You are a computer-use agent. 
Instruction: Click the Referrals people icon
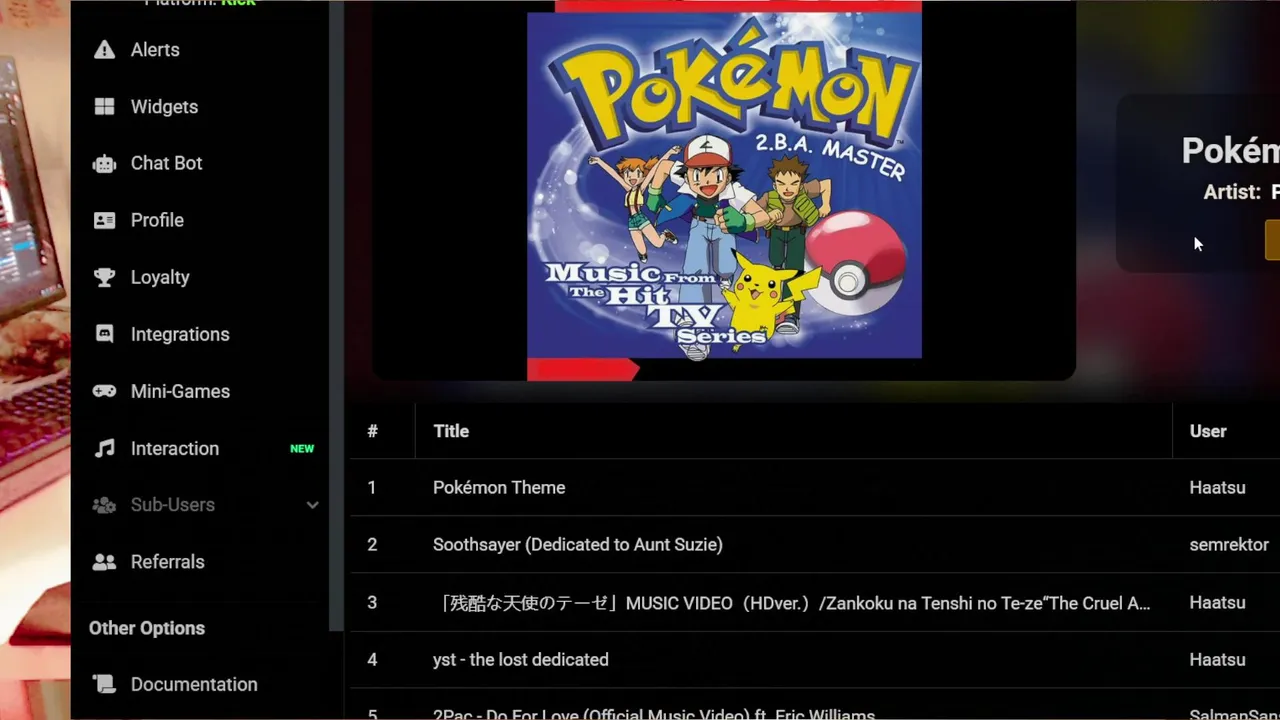click(104, 562)
